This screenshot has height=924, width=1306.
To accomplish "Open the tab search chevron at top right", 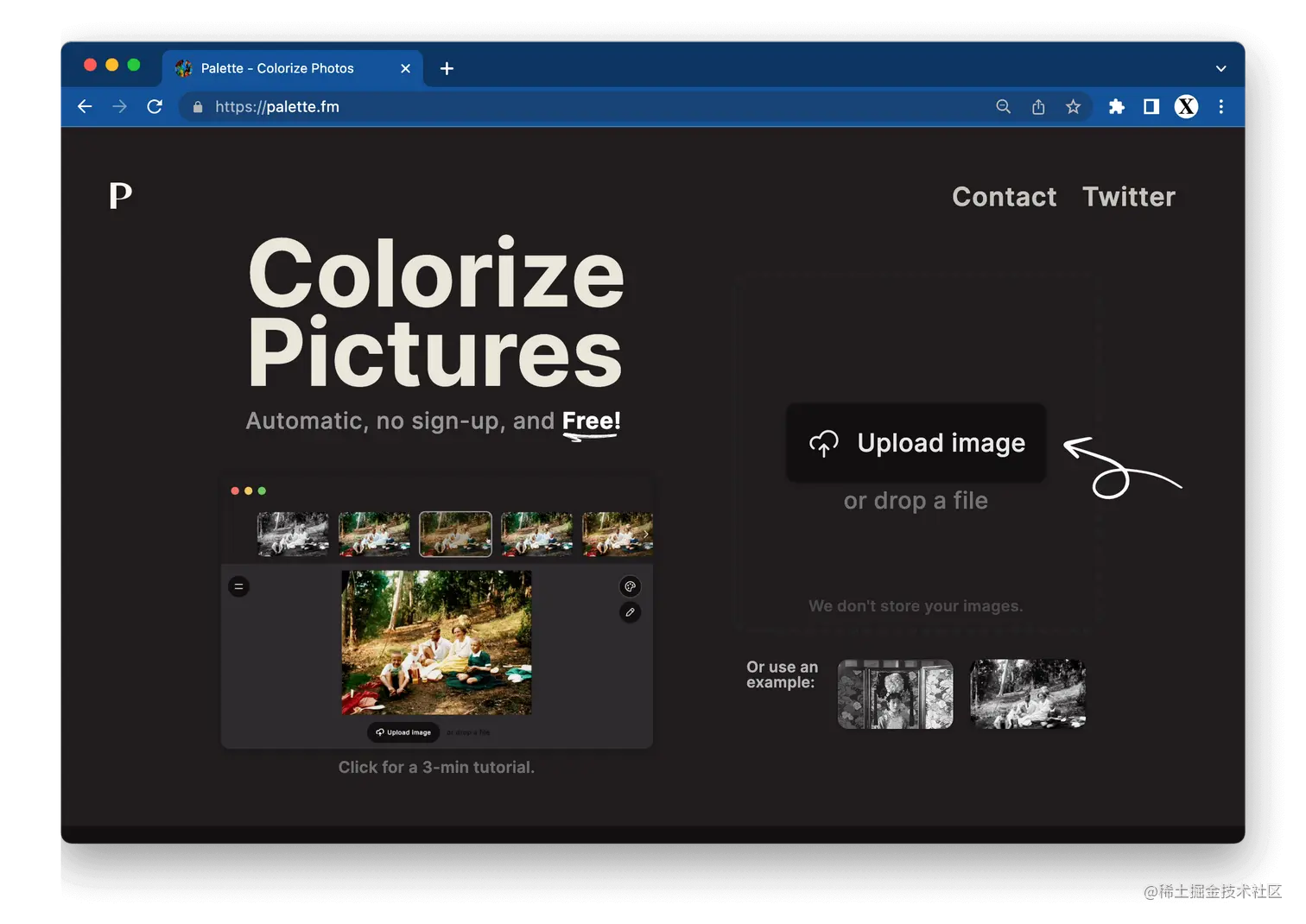I will tap(1220, 68).
